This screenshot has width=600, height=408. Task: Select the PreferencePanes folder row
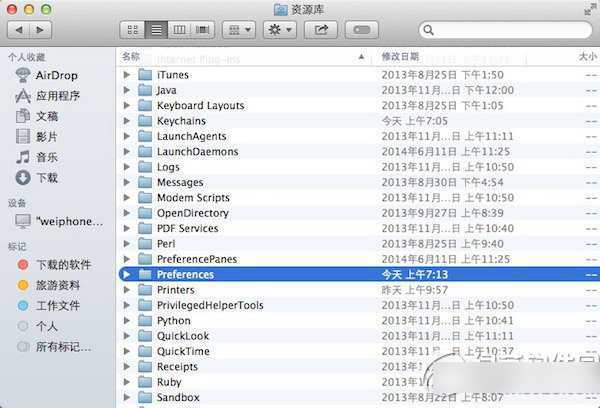pyautogui.click(x=358, y=259)
